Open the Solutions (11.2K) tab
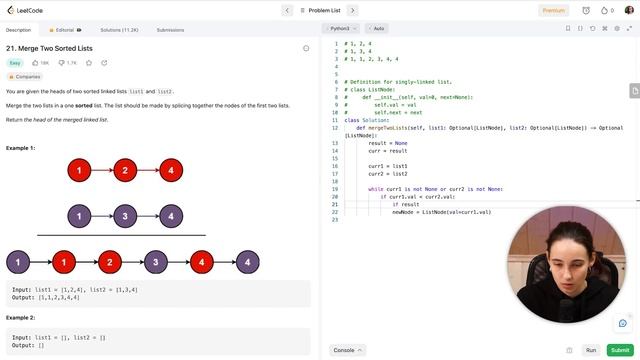 click(119, 30)
